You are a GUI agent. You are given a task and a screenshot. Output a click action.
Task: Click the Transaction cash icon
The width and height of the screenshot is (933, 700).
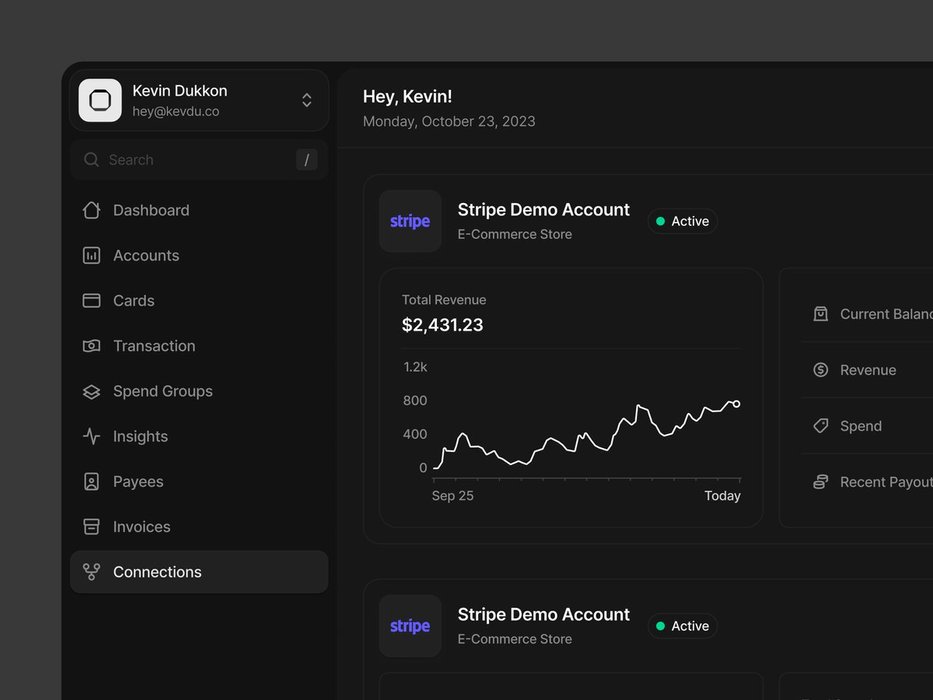(91, 346)
